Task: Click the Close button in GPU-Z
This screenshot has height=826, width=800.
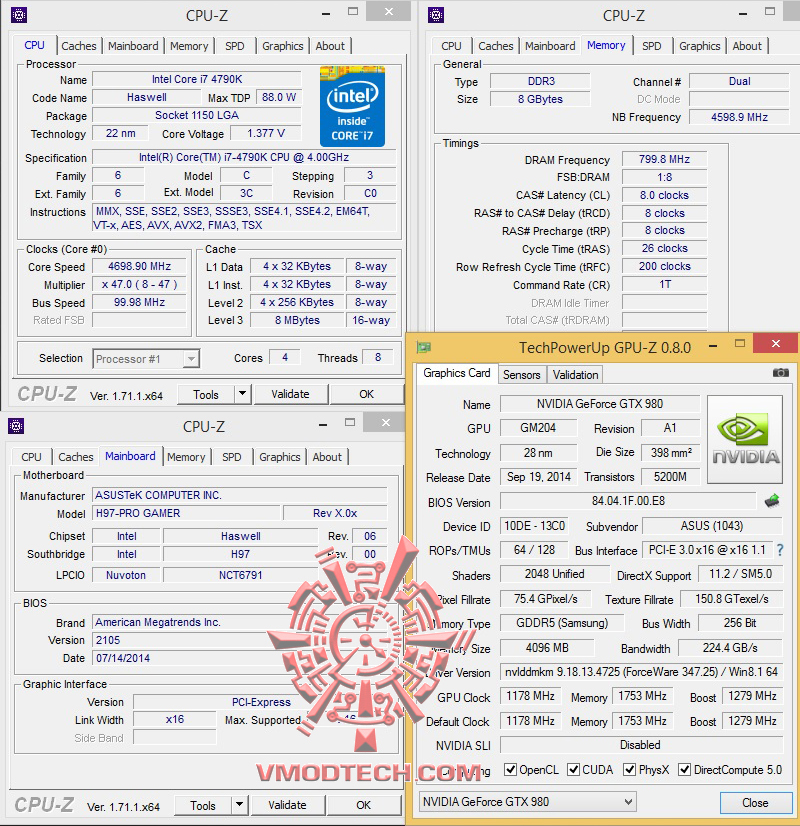Action: [755, 802]
